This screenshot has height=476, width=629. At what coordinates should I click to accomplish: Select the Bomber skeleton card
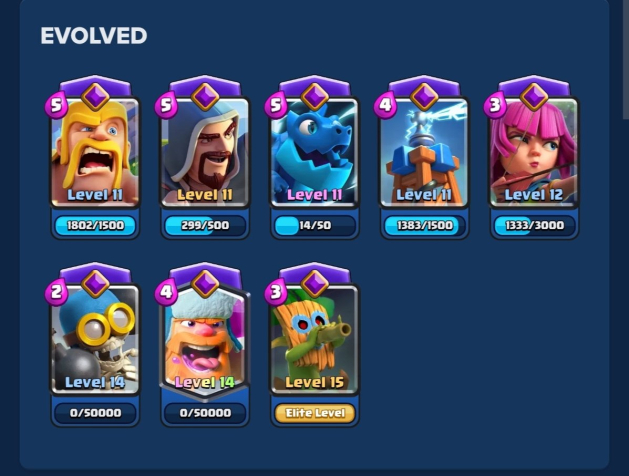coord(95,339)
